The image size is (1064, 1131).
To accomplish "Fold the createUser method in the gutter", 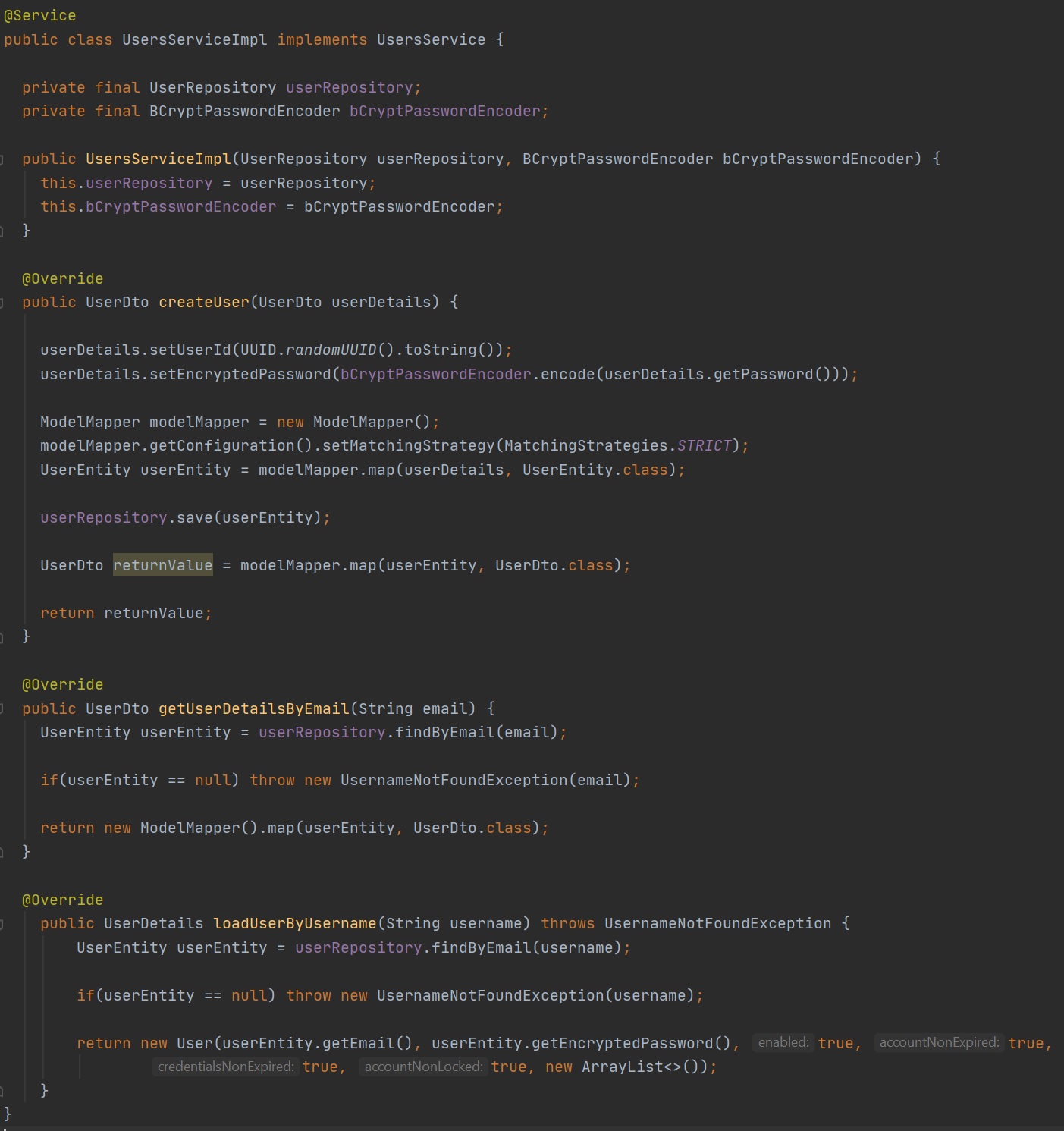I will 2,303.
